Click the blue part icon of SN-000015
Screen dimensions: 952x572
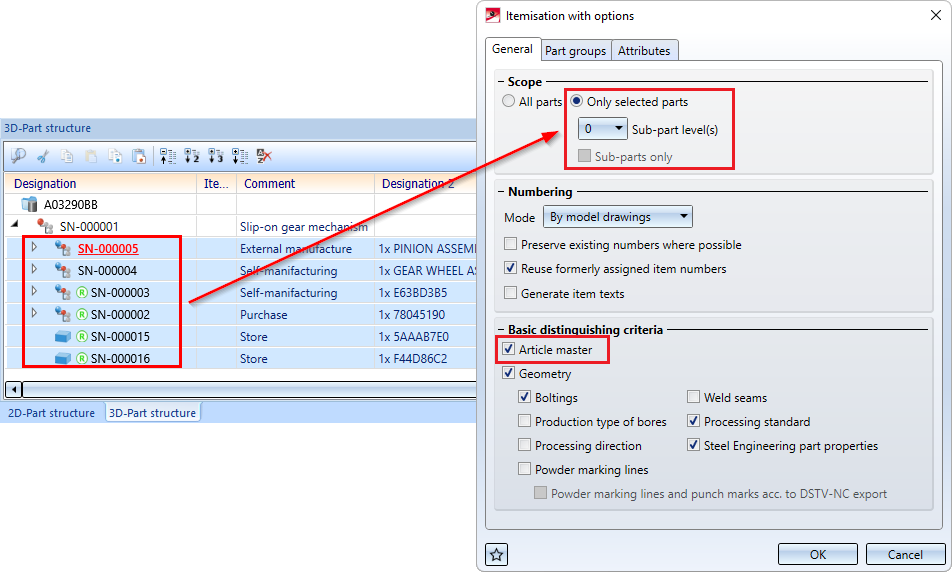63,336
